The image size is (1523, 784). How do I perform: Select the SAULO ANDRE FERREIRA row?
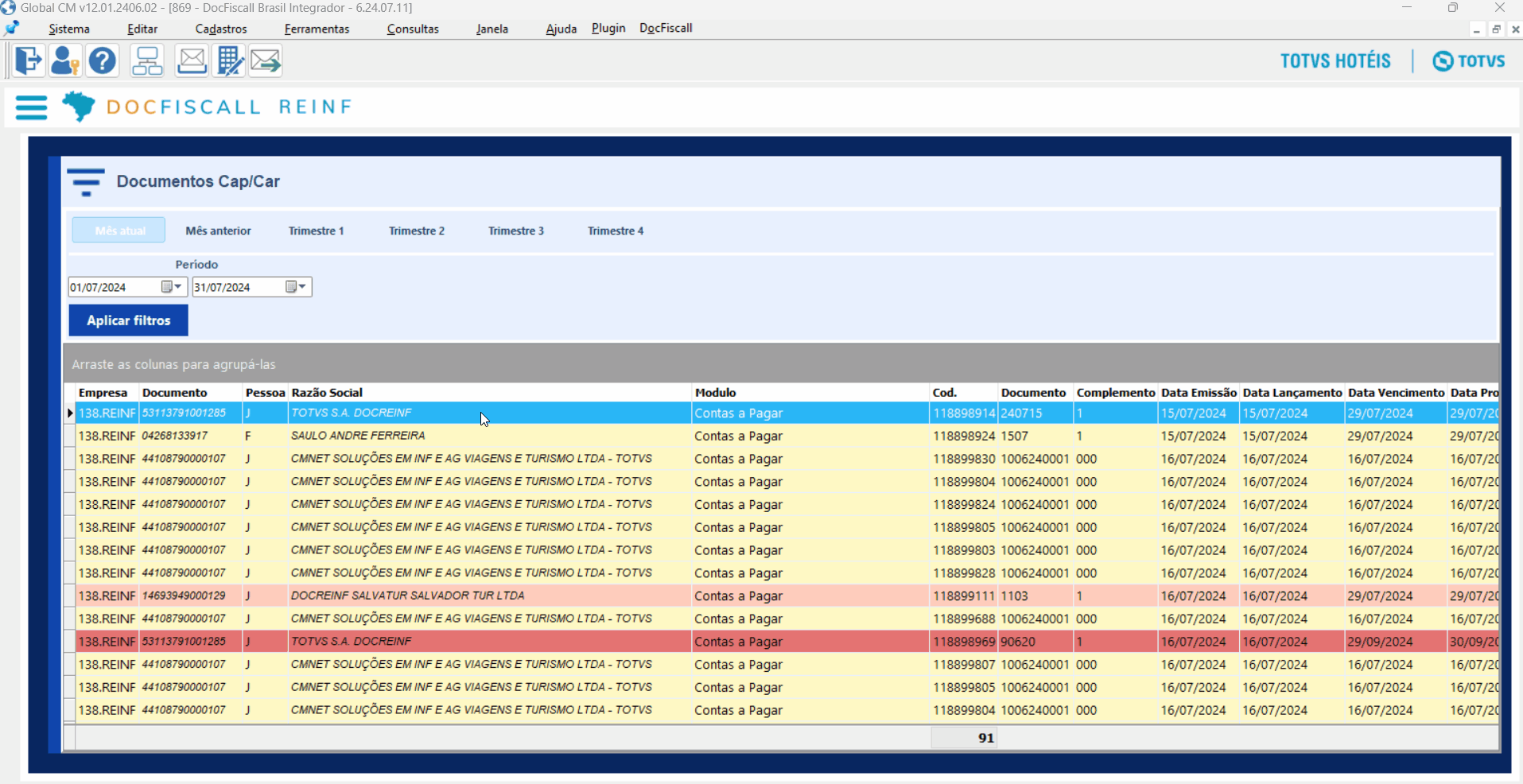[x=787, y=436]
